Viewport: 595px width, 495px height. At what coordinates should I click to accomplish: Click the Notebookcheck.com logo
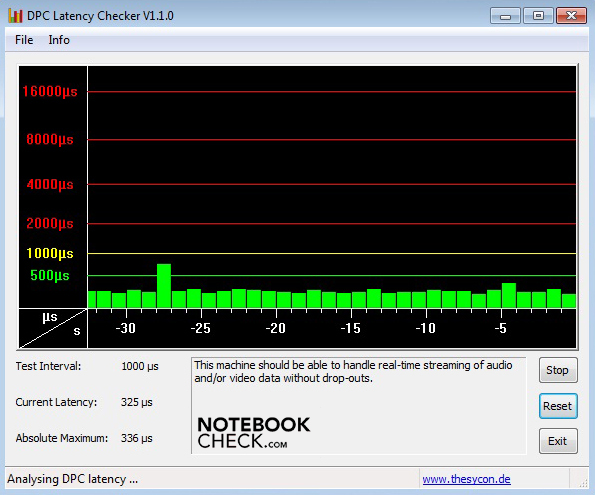(x=253, y=433)
